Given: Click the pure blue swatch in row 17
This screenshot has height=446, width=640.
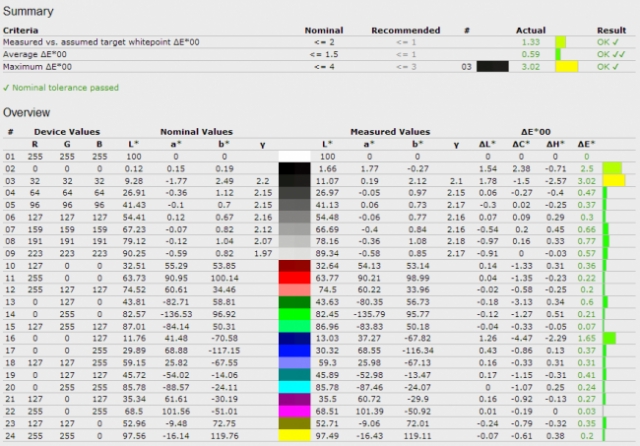Looking at the screenshot, I should click(x=294, y=350).
